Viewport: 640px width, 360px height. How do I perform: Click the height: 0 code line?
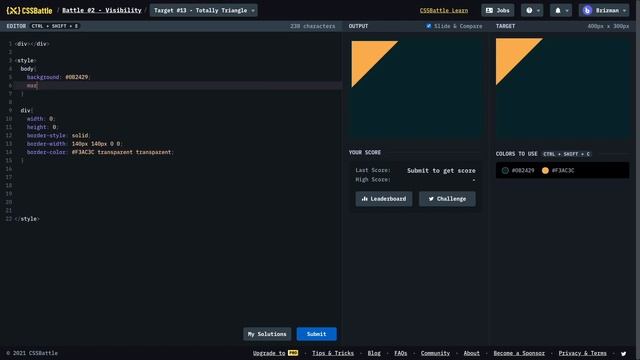[x=42, y=127]
